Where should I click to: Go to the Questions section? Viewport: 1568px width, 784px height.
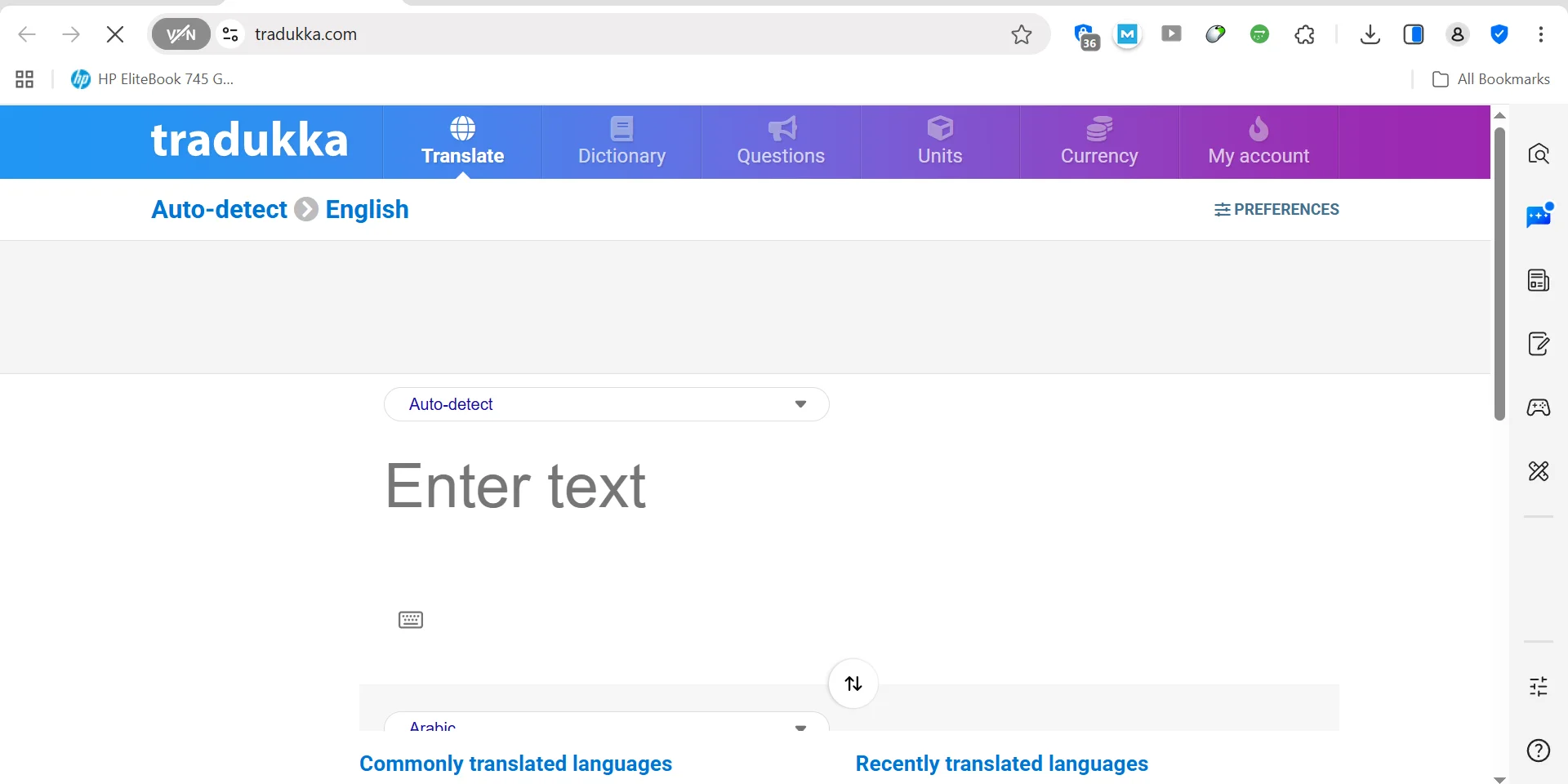pyautogui.click(x=781, y=142)
